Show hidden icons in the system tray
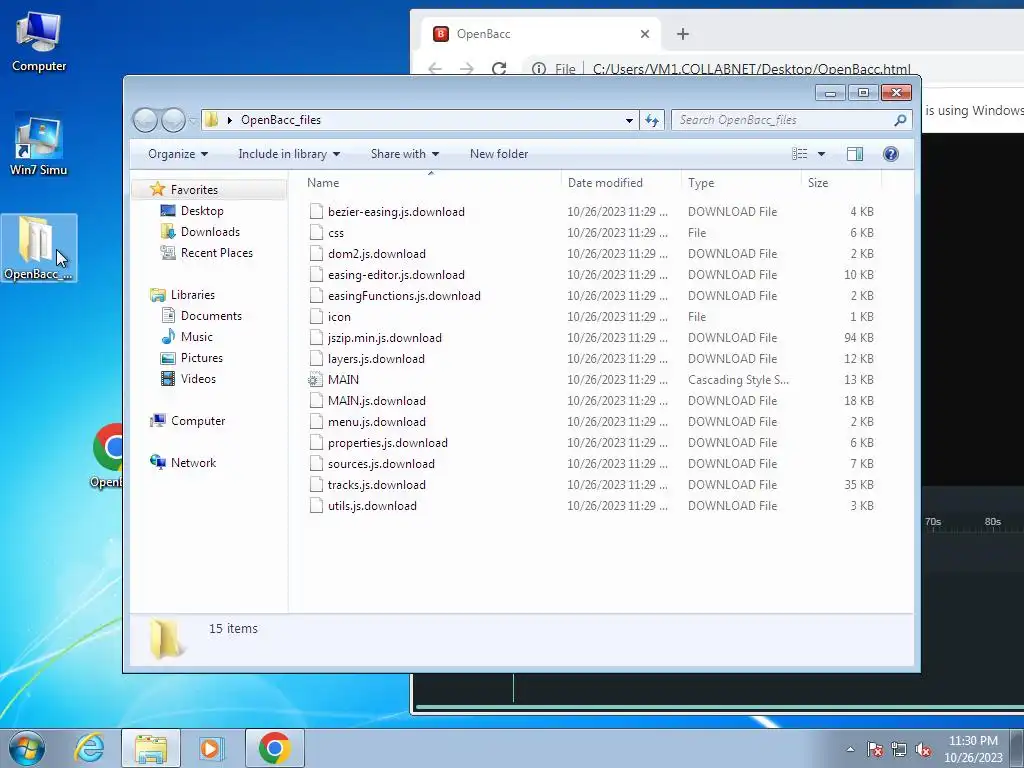The height and width of the screenshot is (768, 1024). click(850, 749)
